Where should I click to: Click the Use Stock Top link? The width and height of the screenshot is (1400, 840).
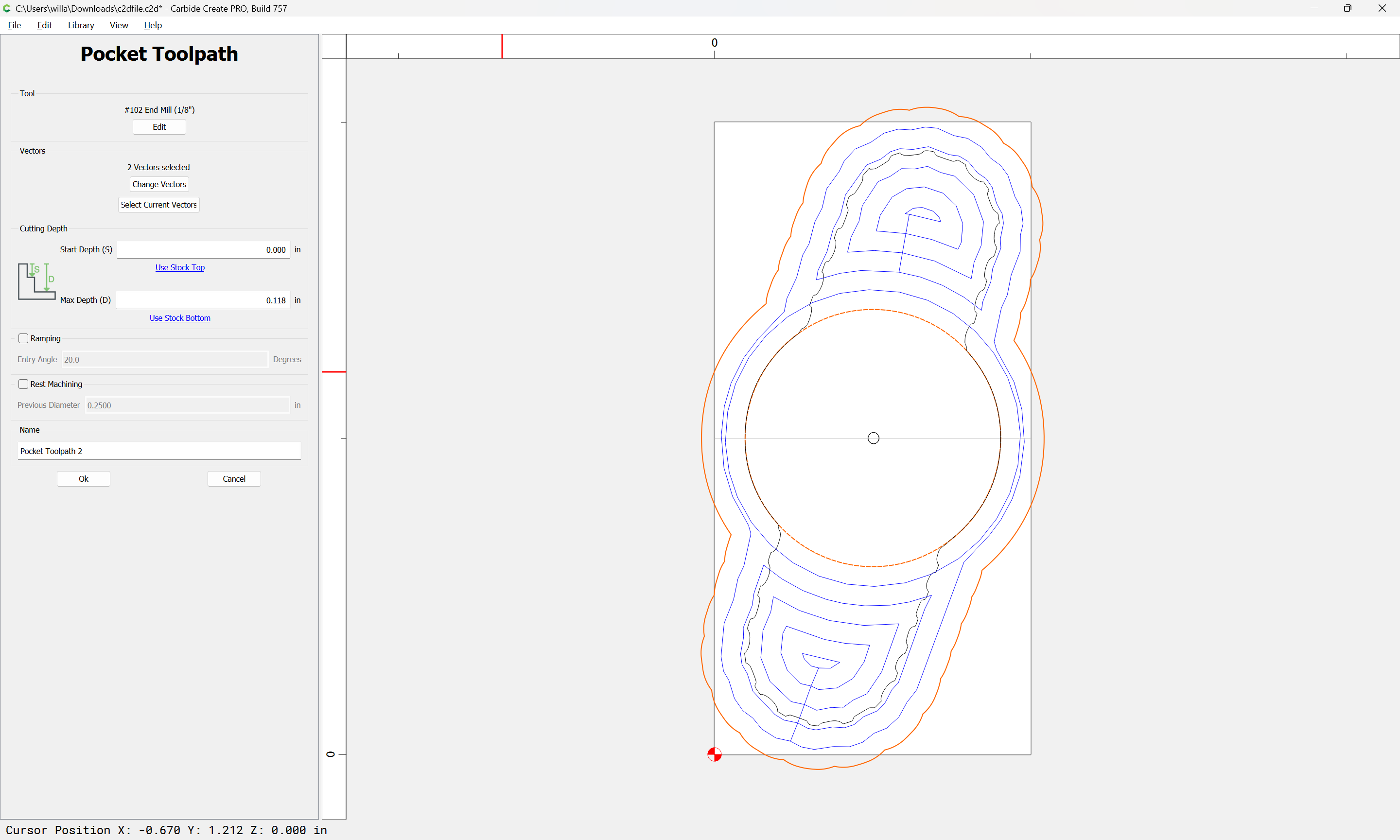[x=180, y=267]
